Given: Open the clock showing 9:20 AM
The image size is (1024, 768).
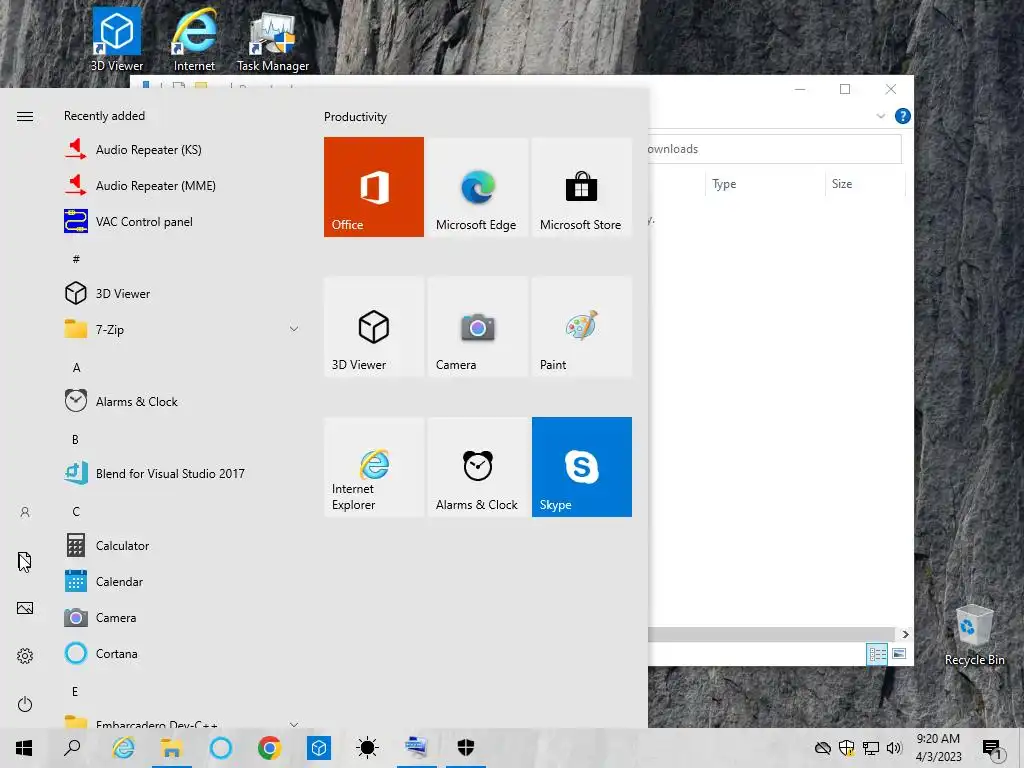Looking at the screenshot, I should pos(938,748).
